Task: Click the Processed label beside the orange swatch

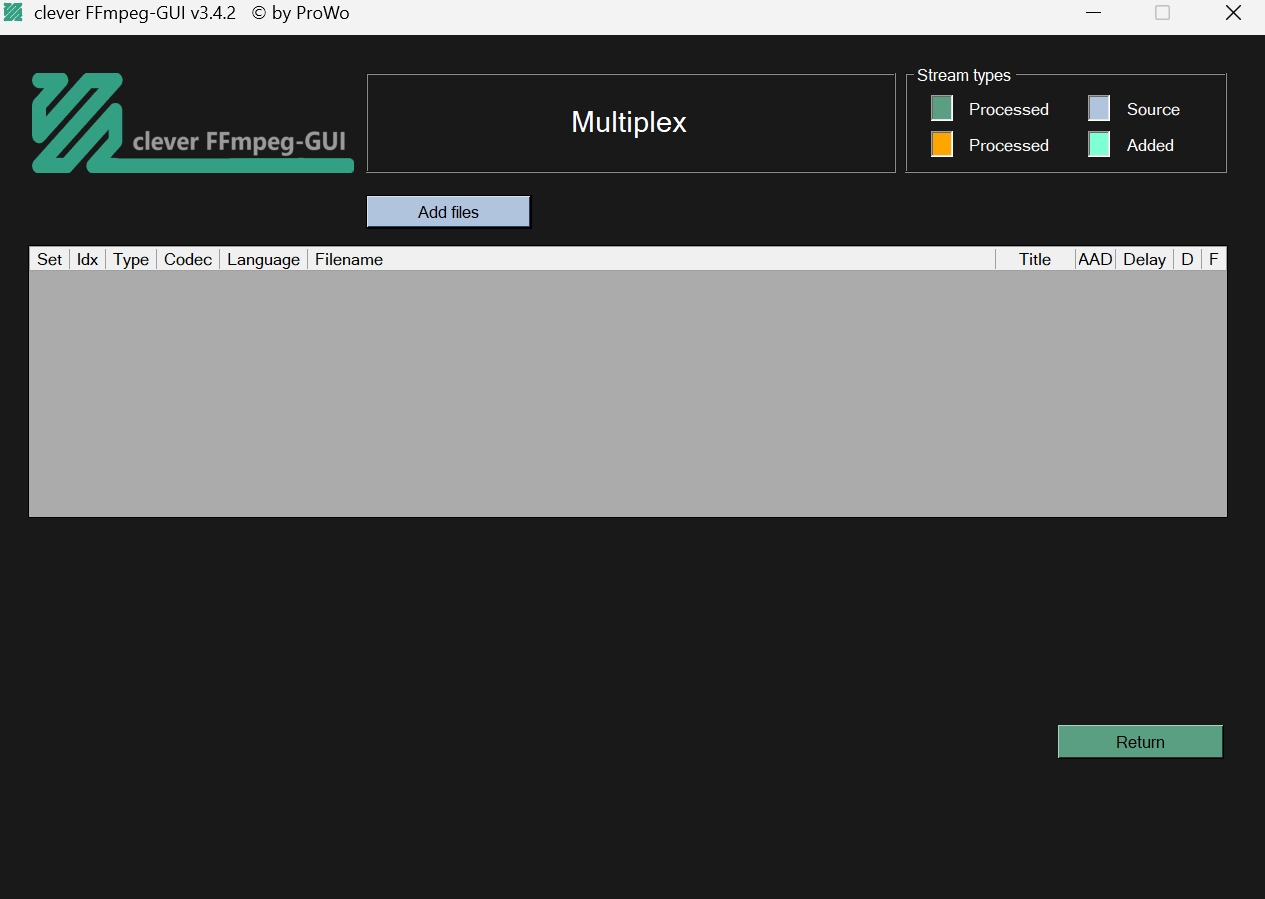Action: point(1008,145)
